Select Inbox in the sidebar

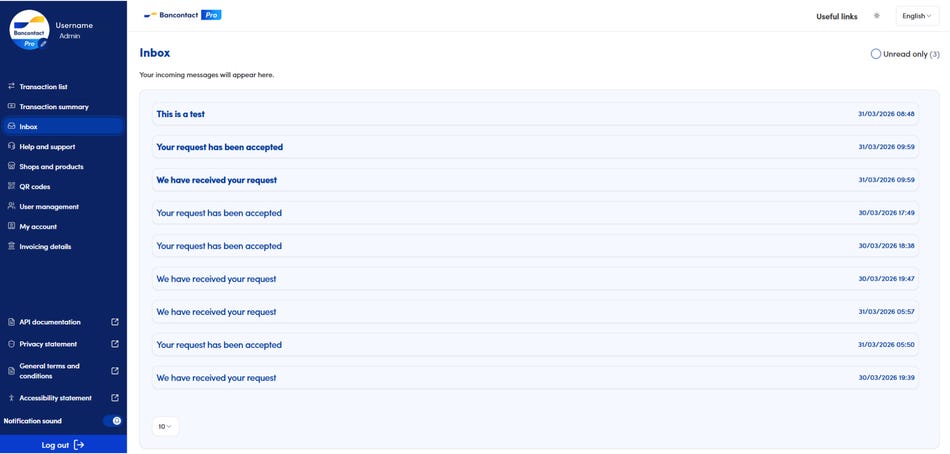(x=63, y=127)
